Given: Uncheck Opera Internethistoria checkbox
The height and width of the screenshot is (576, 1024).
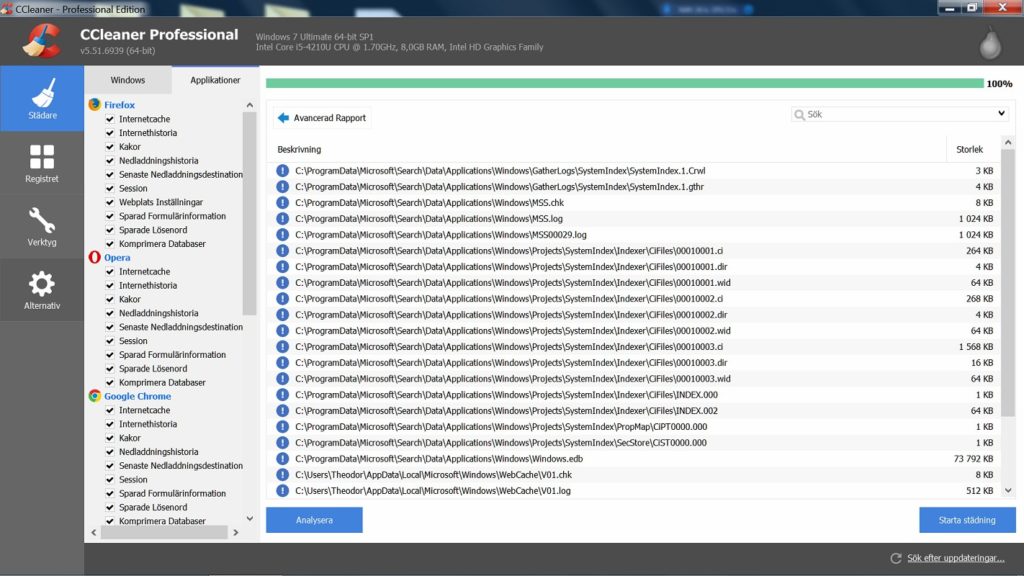Looking at the screenshot, I should click(x=110, y=285).
